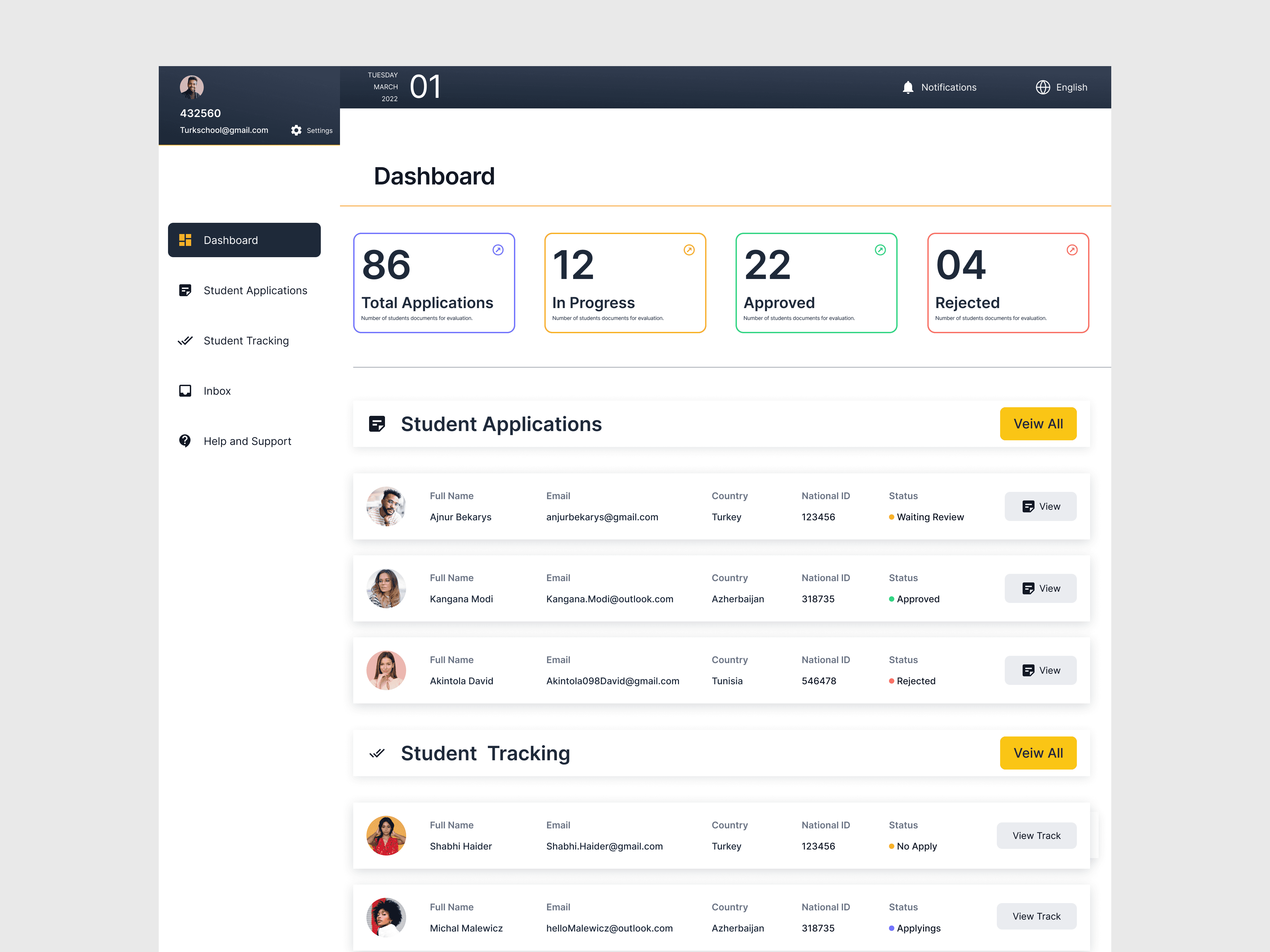Click the user profile avatar photo

192,87
